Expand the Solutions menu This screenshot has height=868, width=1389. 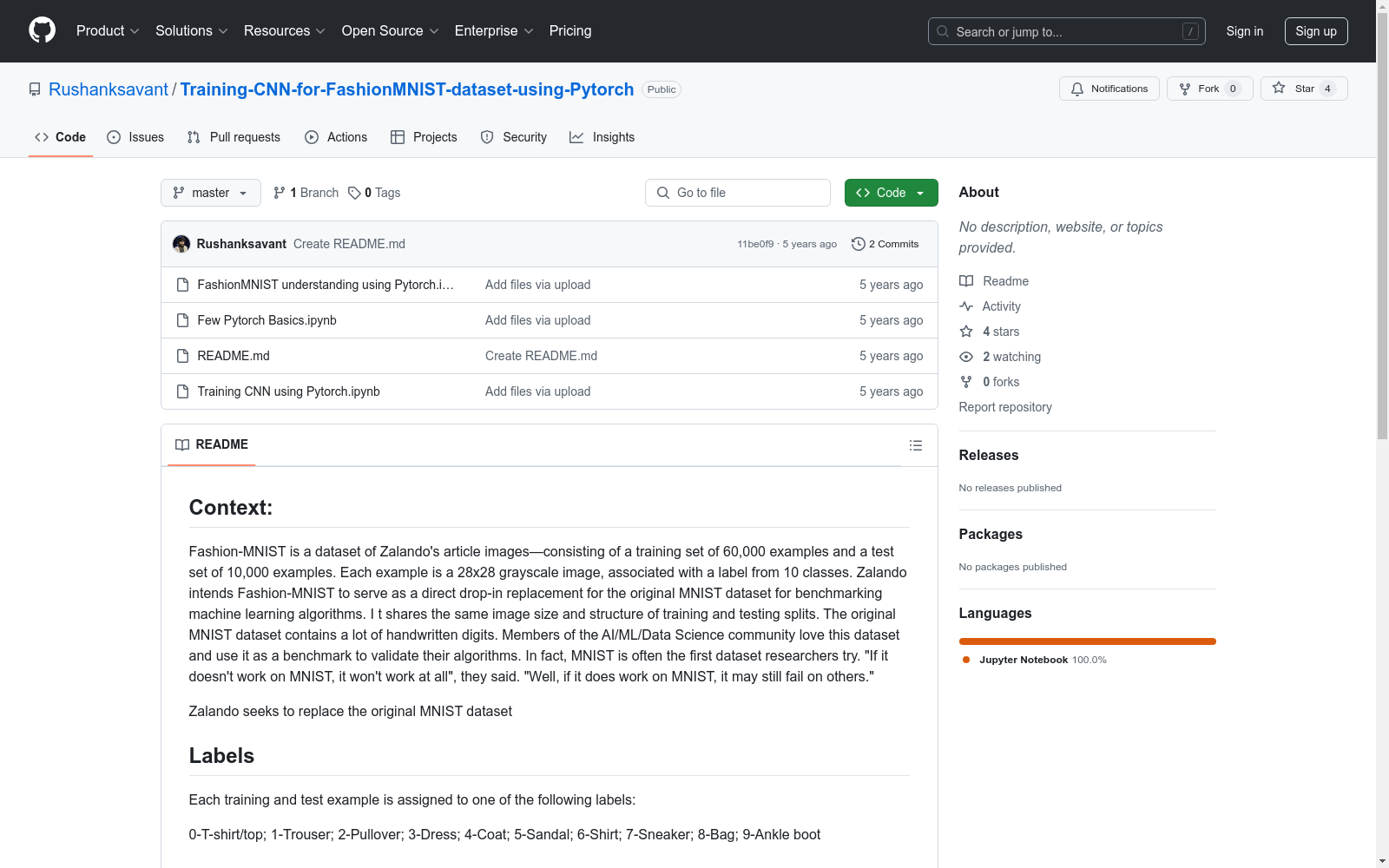point(192,30)
